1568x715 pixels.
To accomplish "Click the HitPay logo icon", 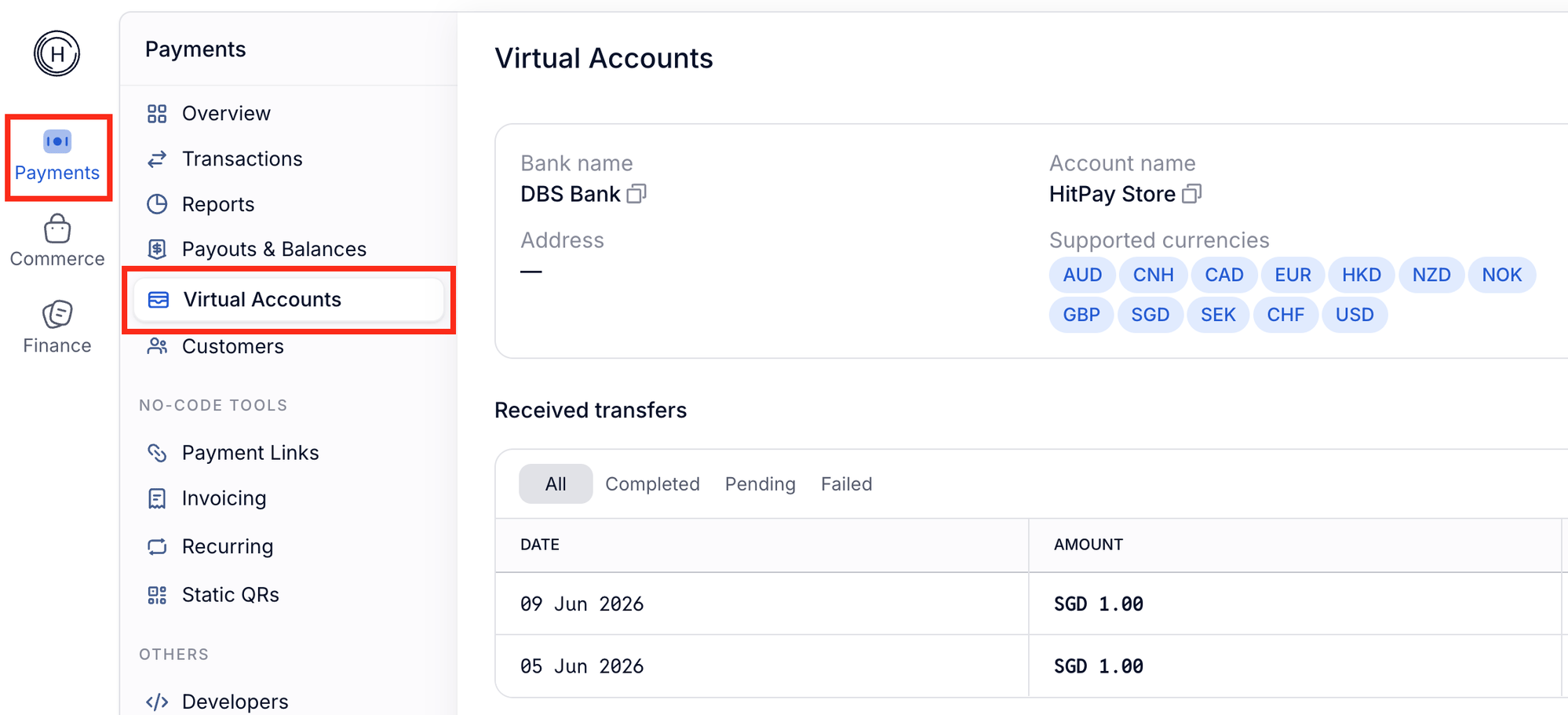I will click(57, 53).
